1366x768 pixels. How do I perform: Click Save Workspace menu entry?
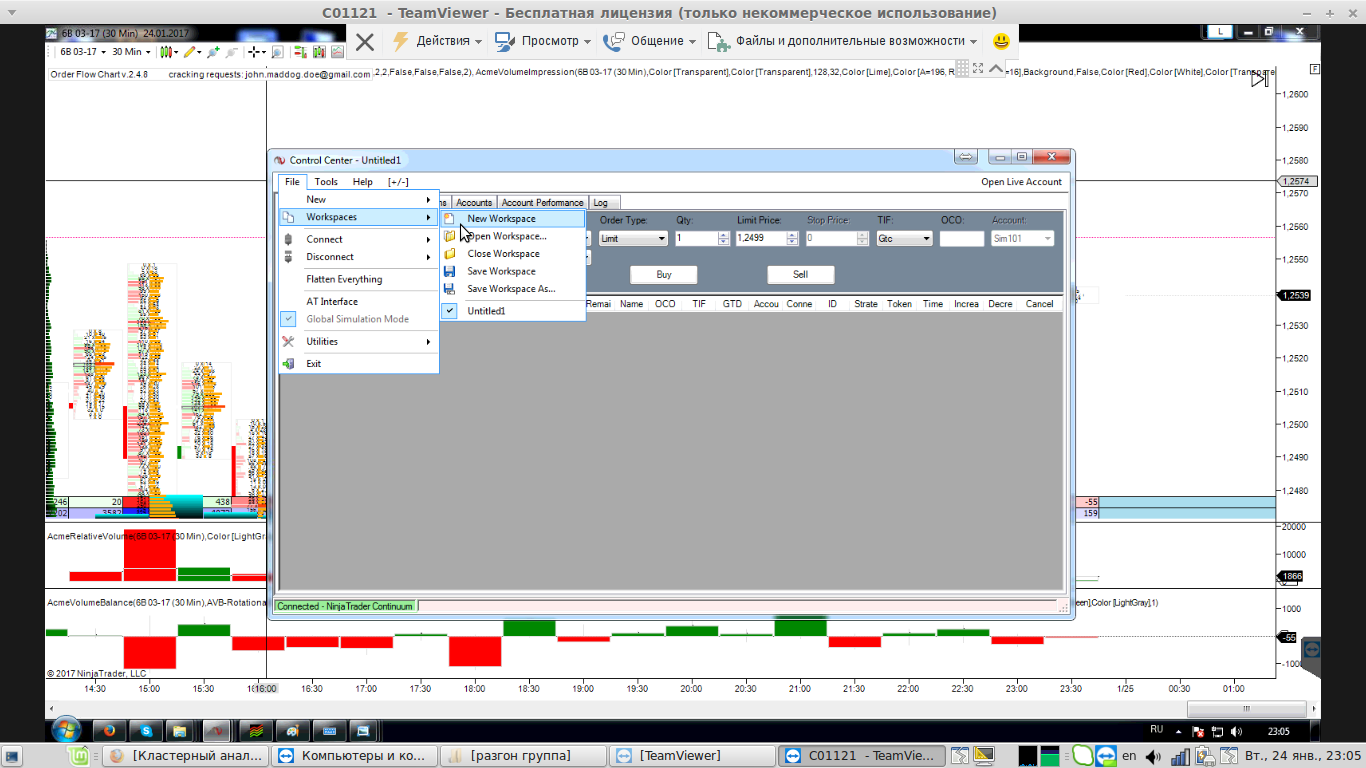513,271
